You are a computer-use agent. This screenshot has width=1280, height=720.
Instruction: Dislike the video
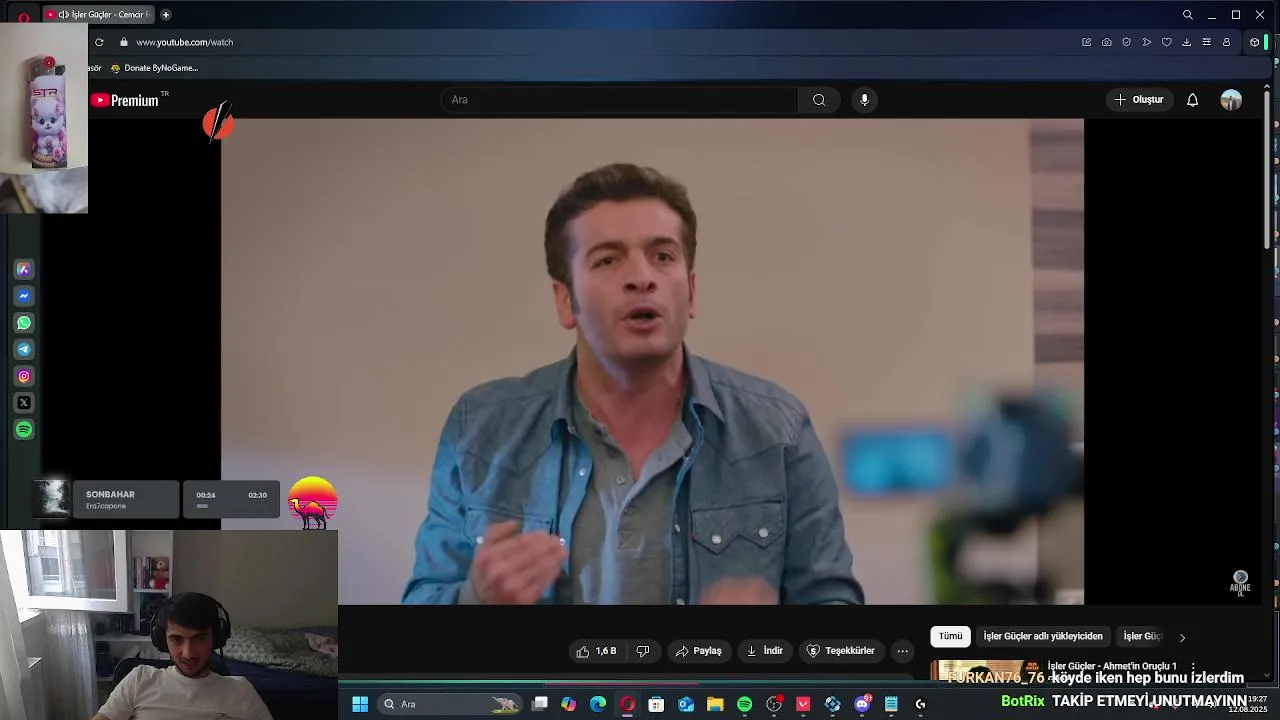coord(643,651)
